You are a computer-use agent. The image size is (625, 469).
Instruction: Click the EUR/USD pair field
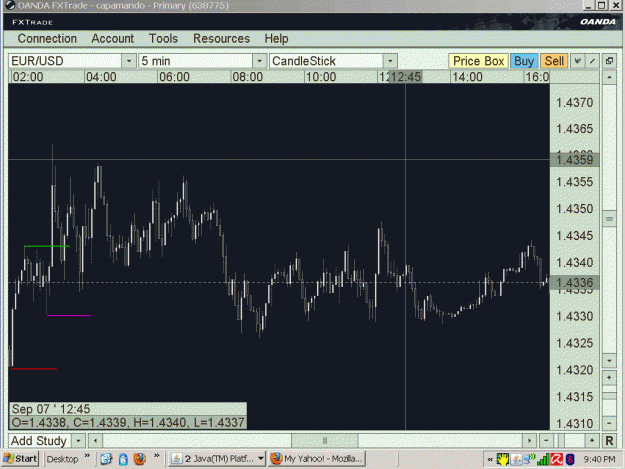tap(65, 61)
